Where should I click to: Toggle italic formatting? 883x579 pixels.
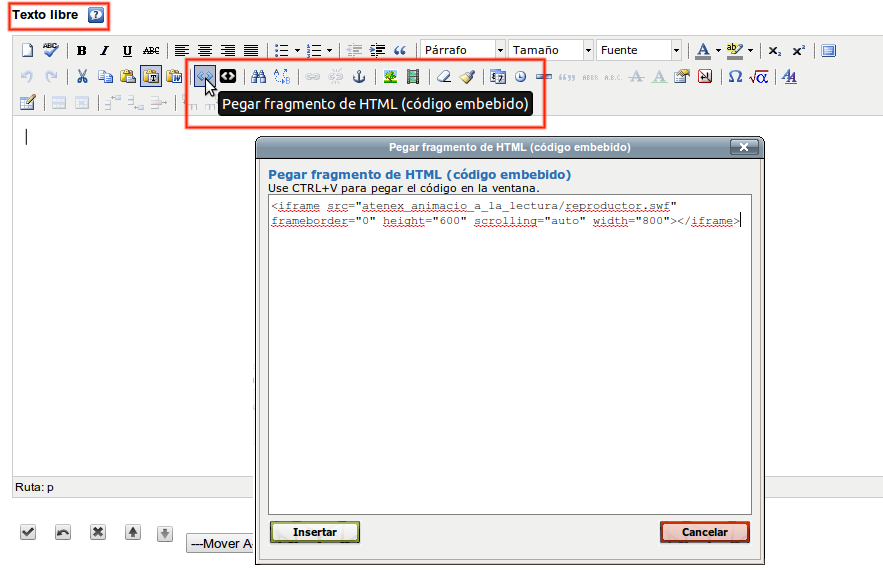[x=105, y=49]
